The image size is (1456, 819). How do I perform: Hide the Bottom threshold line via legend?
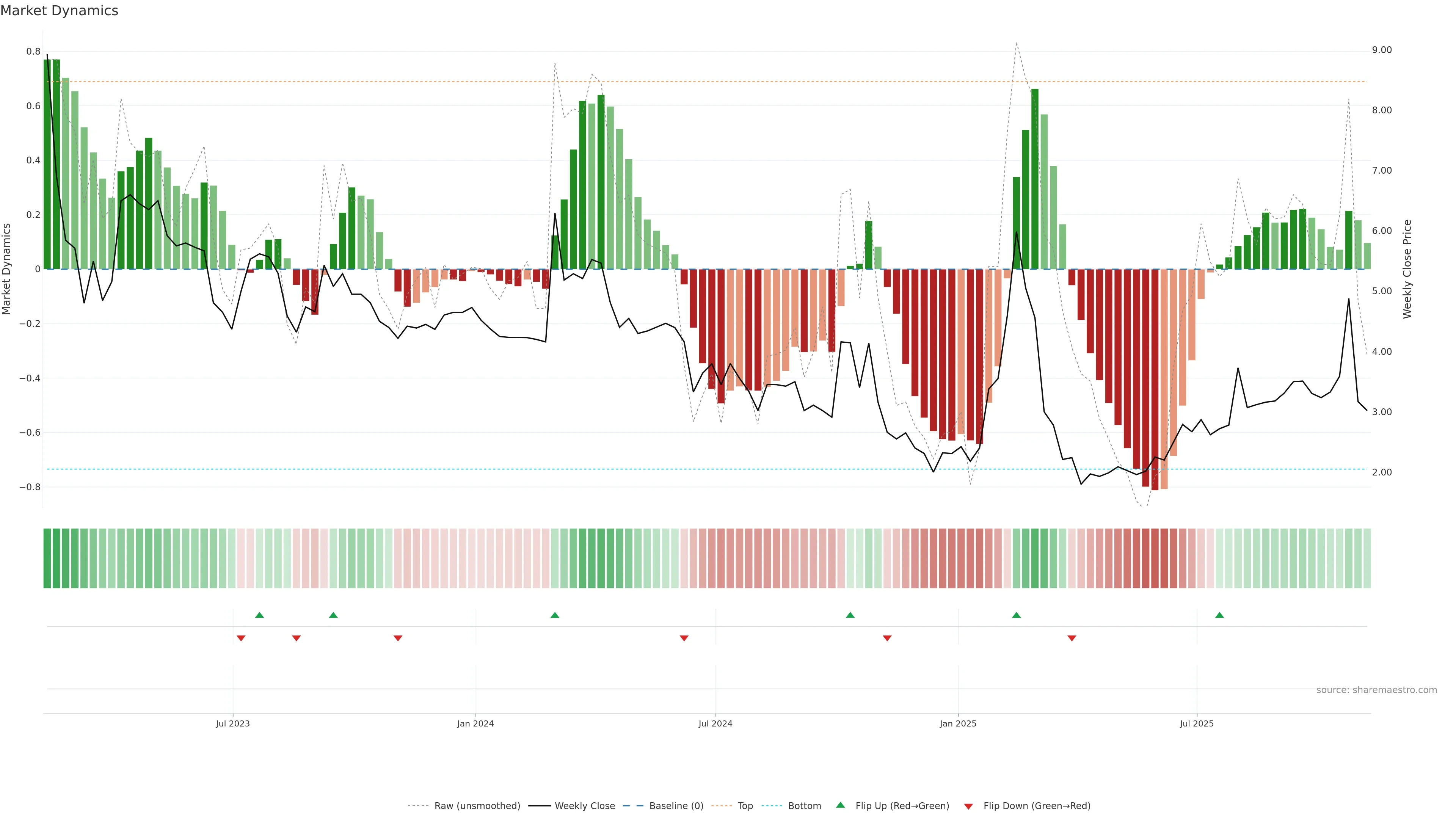point(804,806)
